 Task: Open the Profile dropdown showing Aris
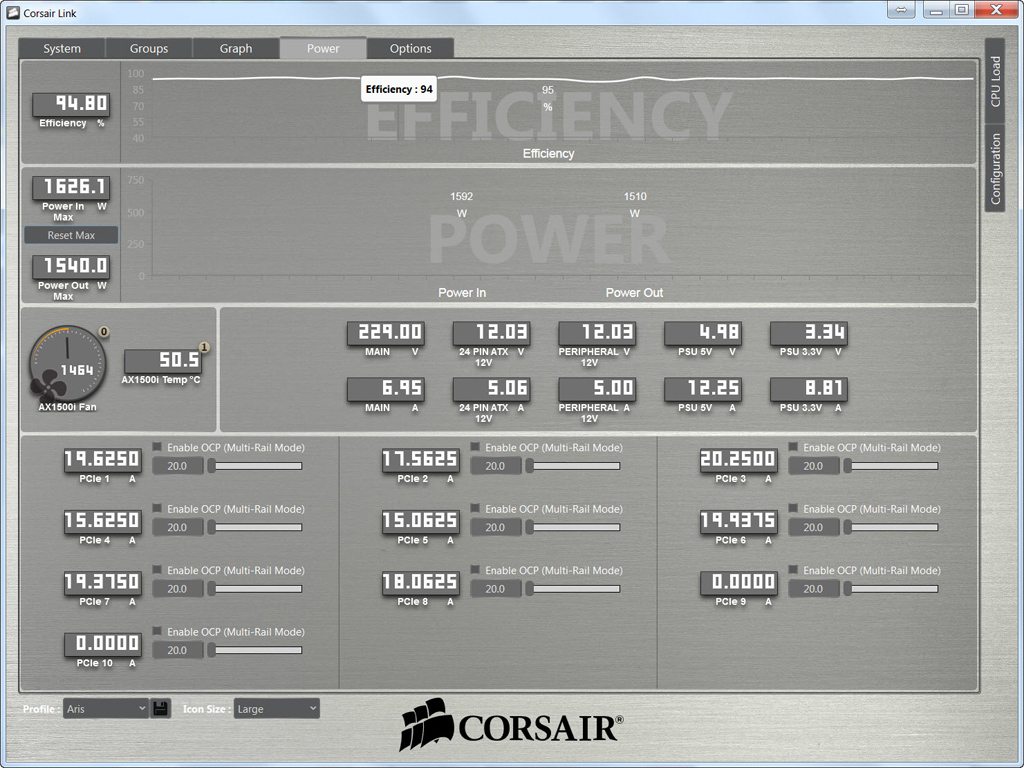[x=106, y=709]
